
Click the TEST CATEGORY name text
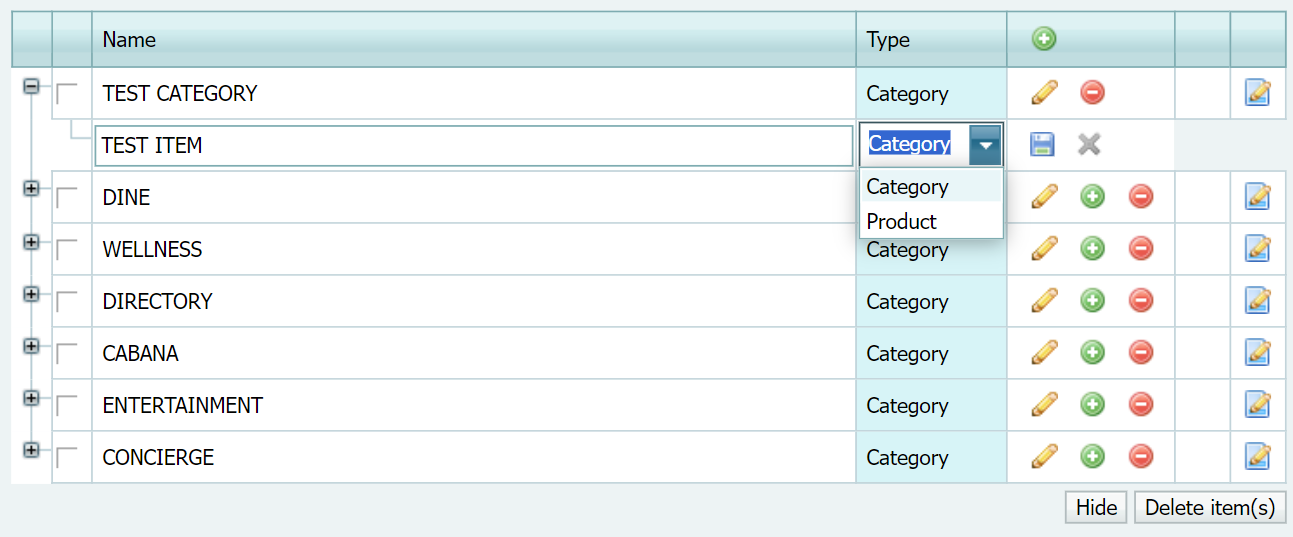(180, 93)
